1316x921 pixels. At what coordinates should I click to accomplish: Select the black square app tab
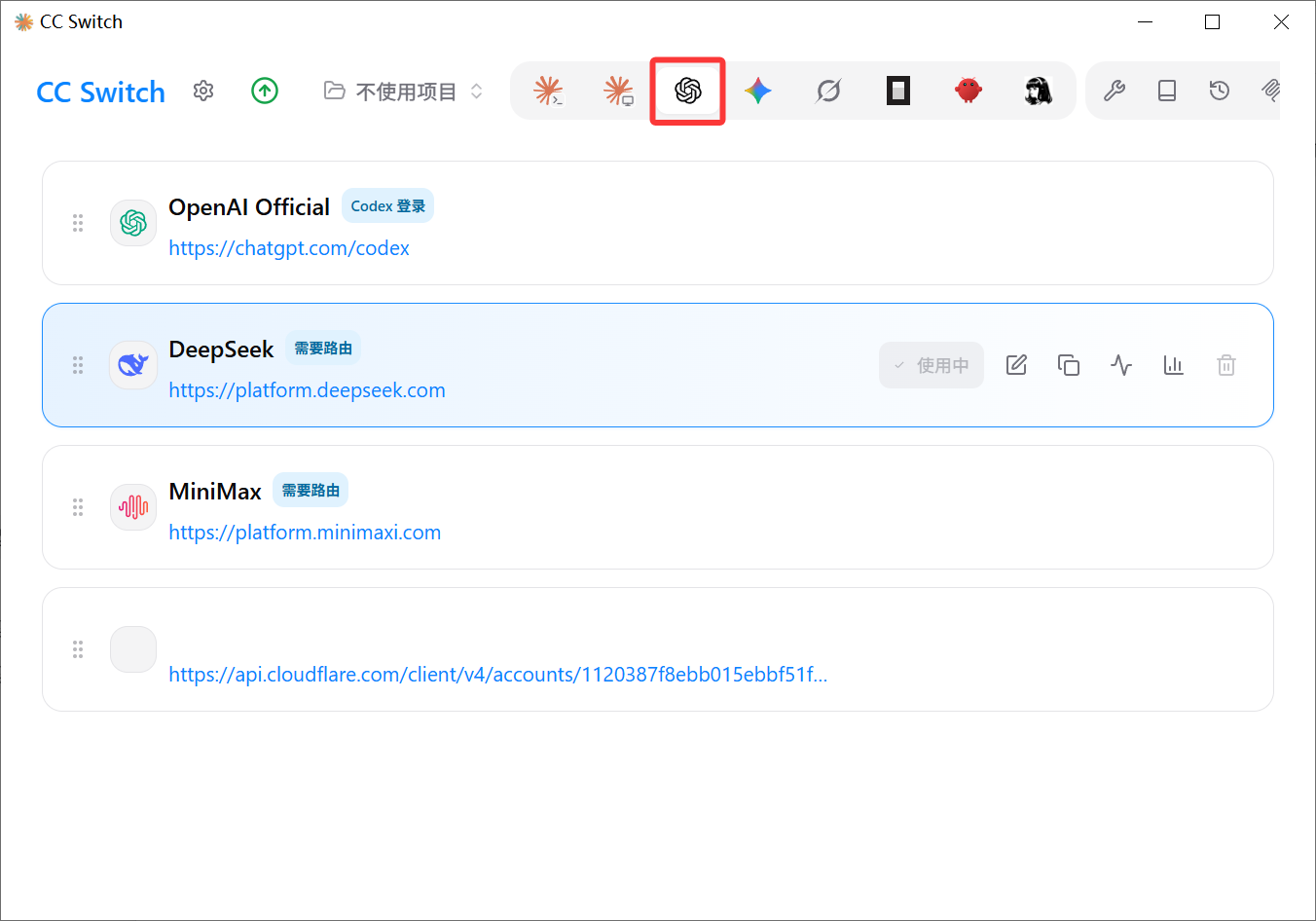(898, 91)
